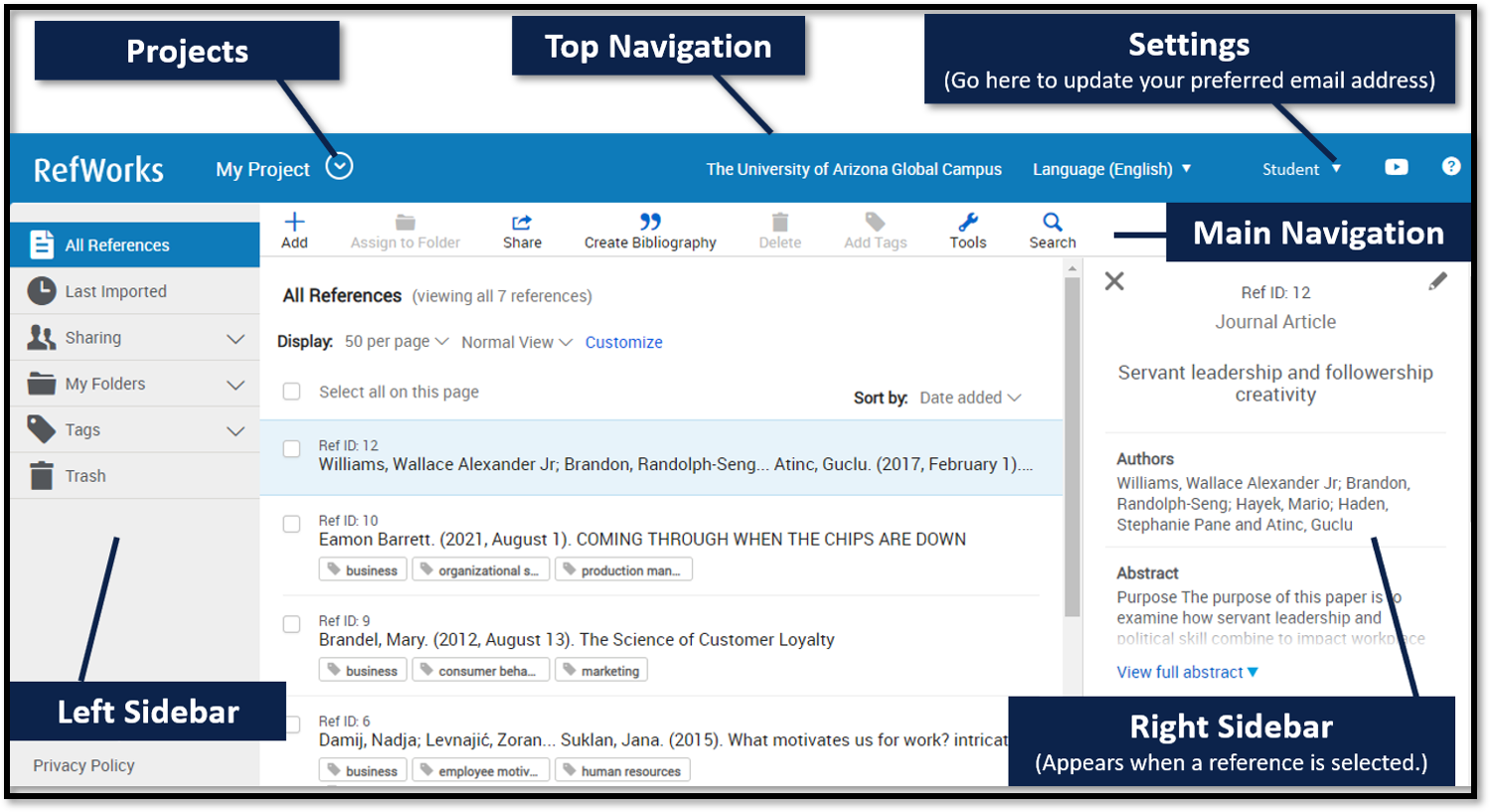The image size is (1490, 812).
Task: Open the Normal View dropdown
Action: [x=517, y=342]
